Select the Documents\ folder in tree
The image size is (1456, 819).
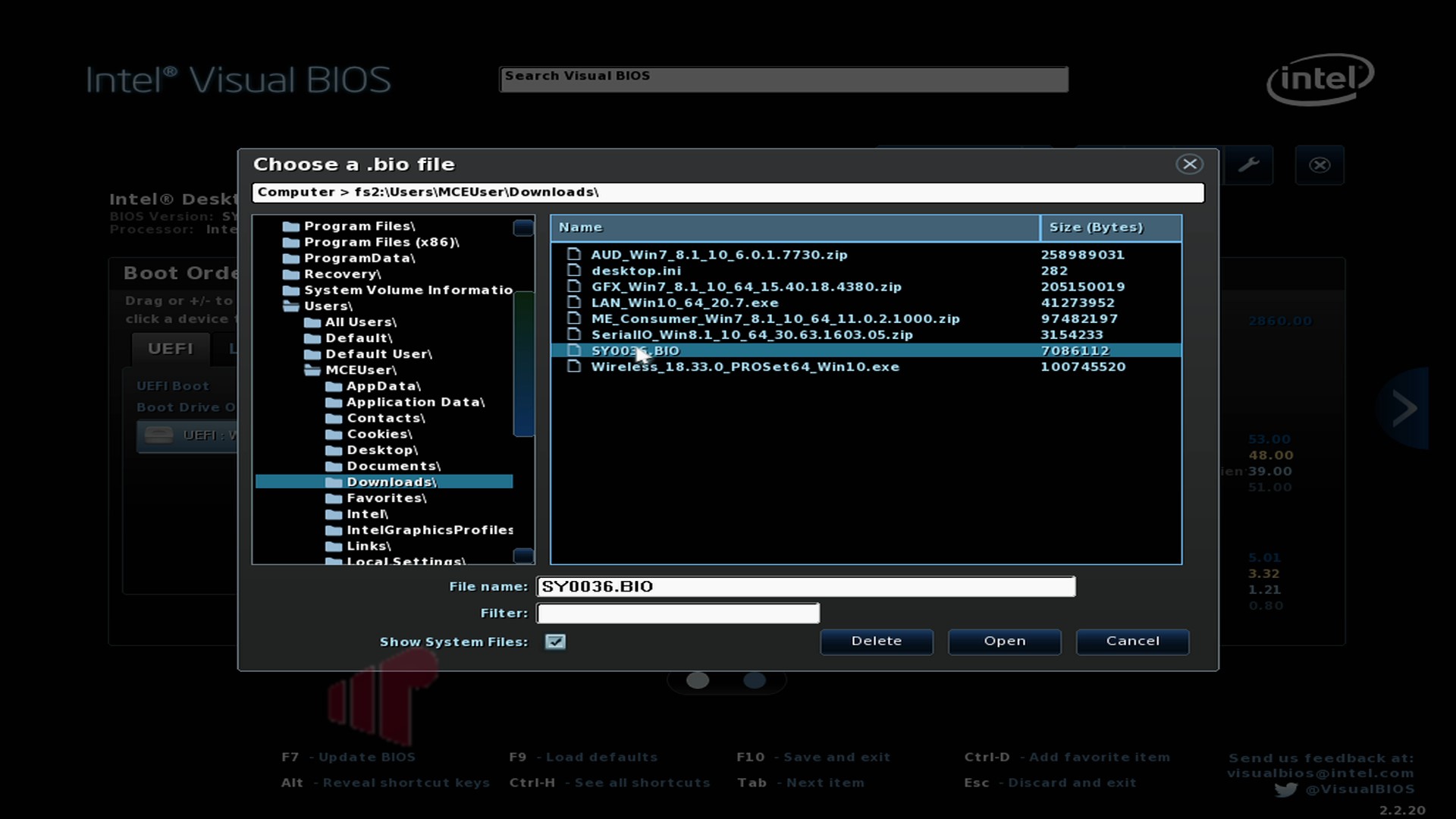click(394, 466)
